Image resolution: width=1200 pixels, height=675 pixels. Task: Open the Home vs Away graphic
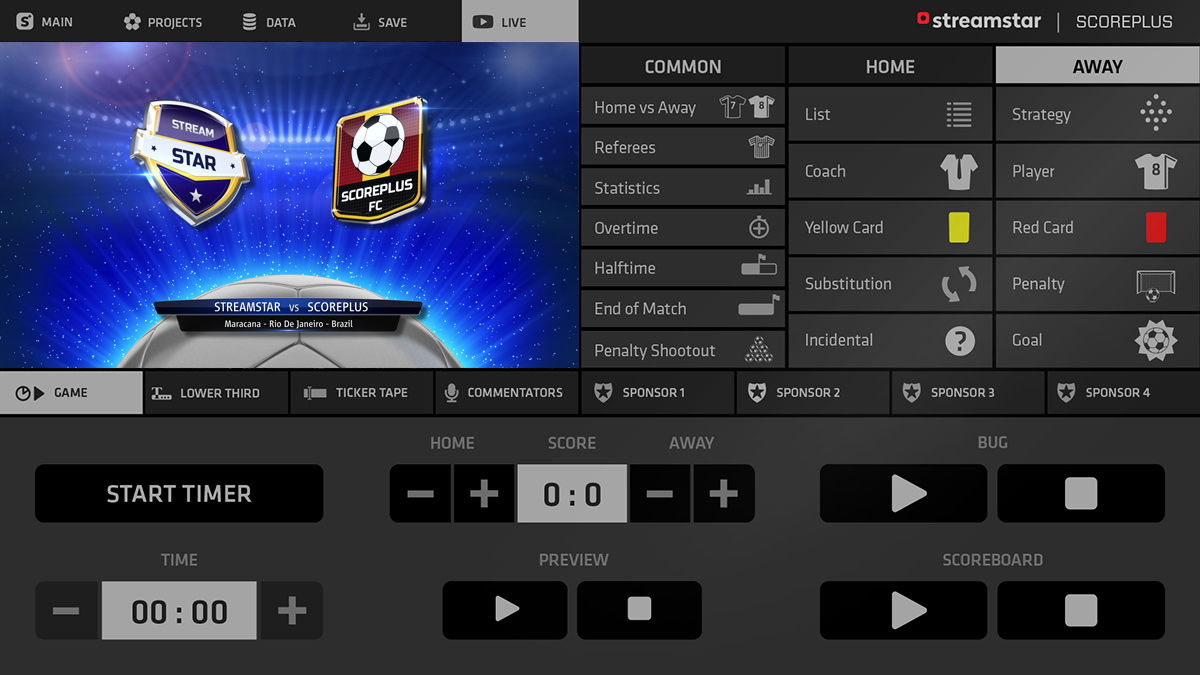coord(682,107)
